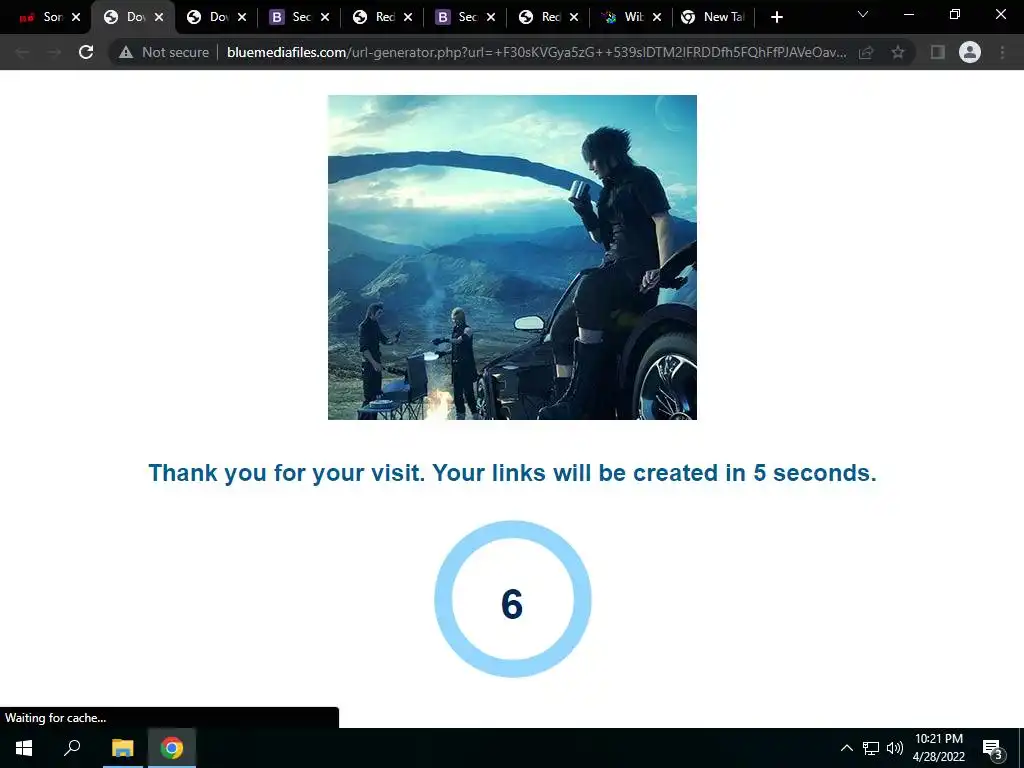Reload the current page
This screenshot has height=768, width=1024.
point(86,52)
